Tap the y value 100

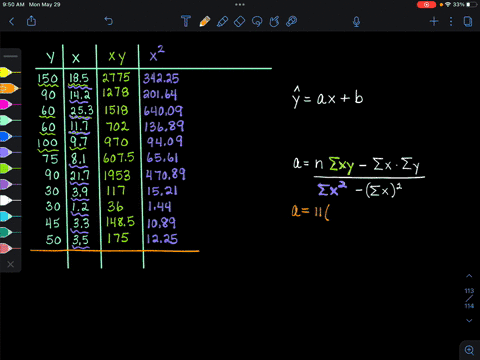47,143
